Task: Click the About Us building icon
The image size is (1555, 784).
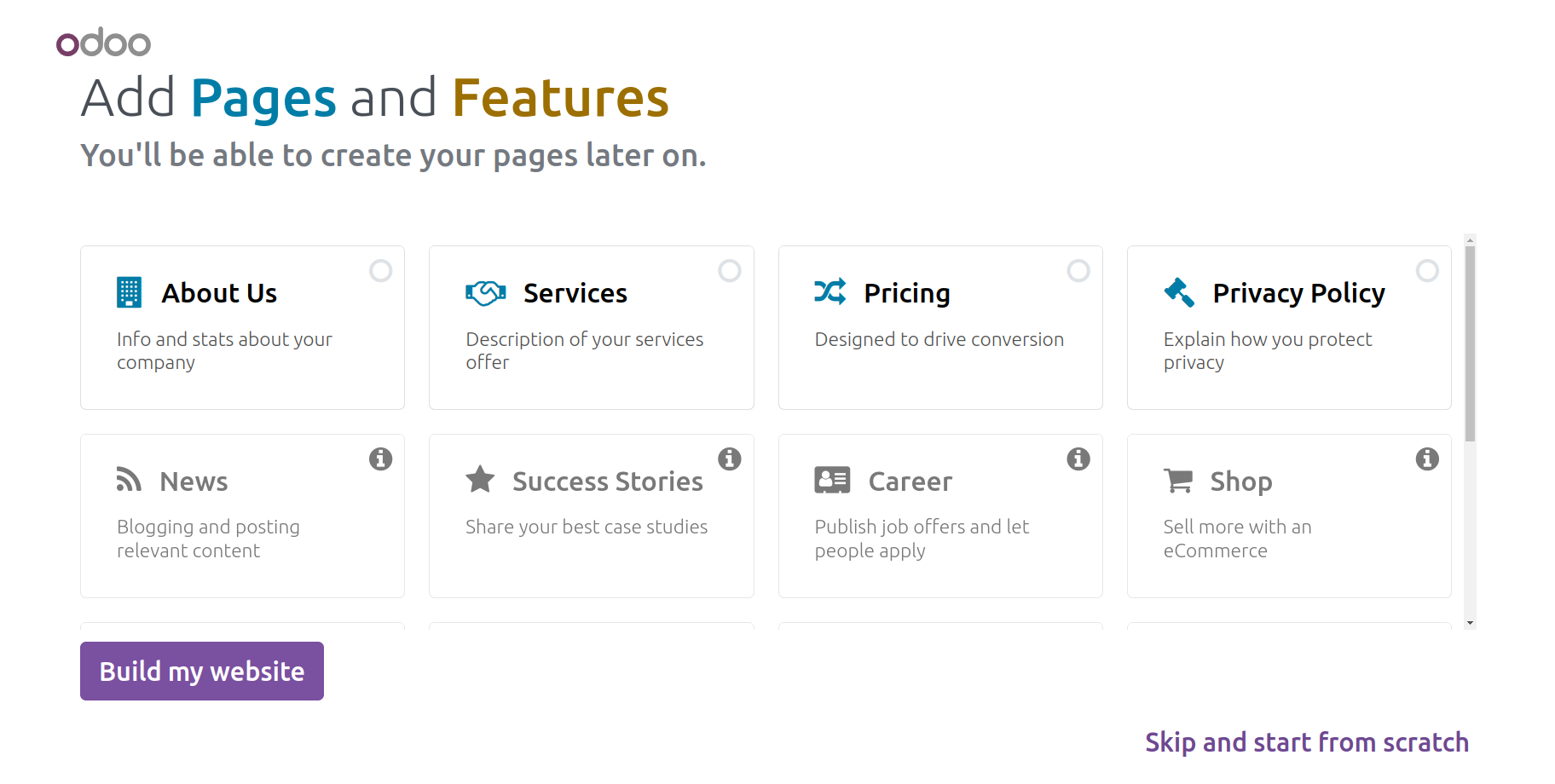Action: click(x=129, y=292)
